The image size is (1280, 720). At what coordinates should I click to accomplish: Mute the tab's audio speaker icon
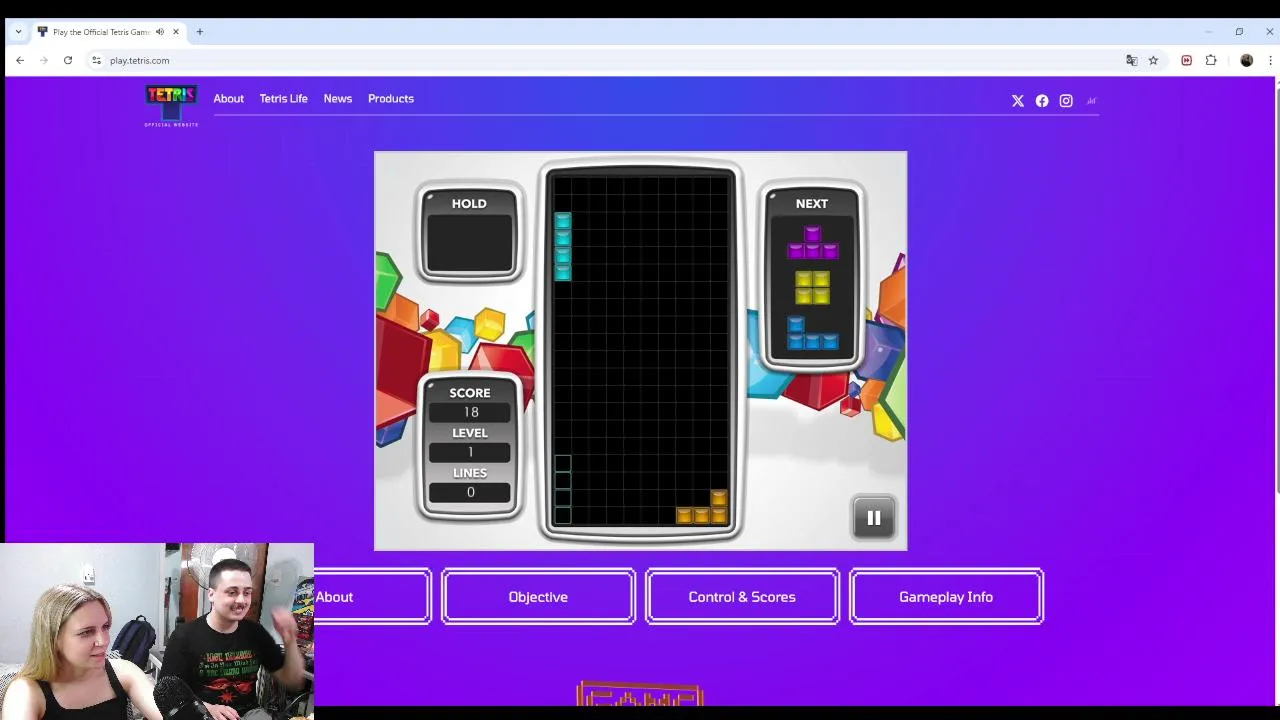[160, 32]
